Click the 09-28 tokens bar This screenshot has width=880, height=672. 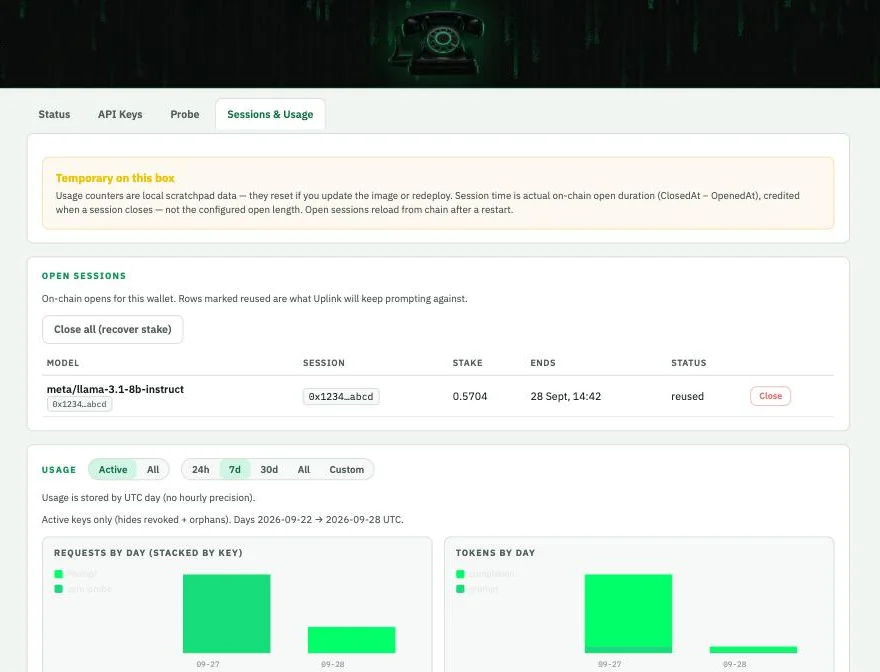(753, 650)
